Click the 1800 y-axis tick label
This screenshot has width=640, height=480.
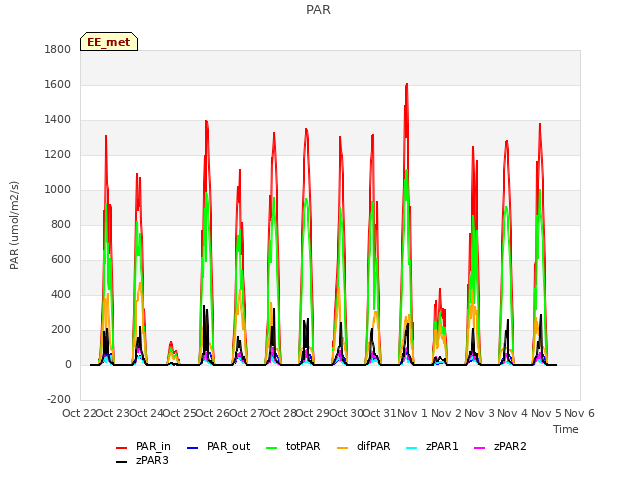pos(58,50)
